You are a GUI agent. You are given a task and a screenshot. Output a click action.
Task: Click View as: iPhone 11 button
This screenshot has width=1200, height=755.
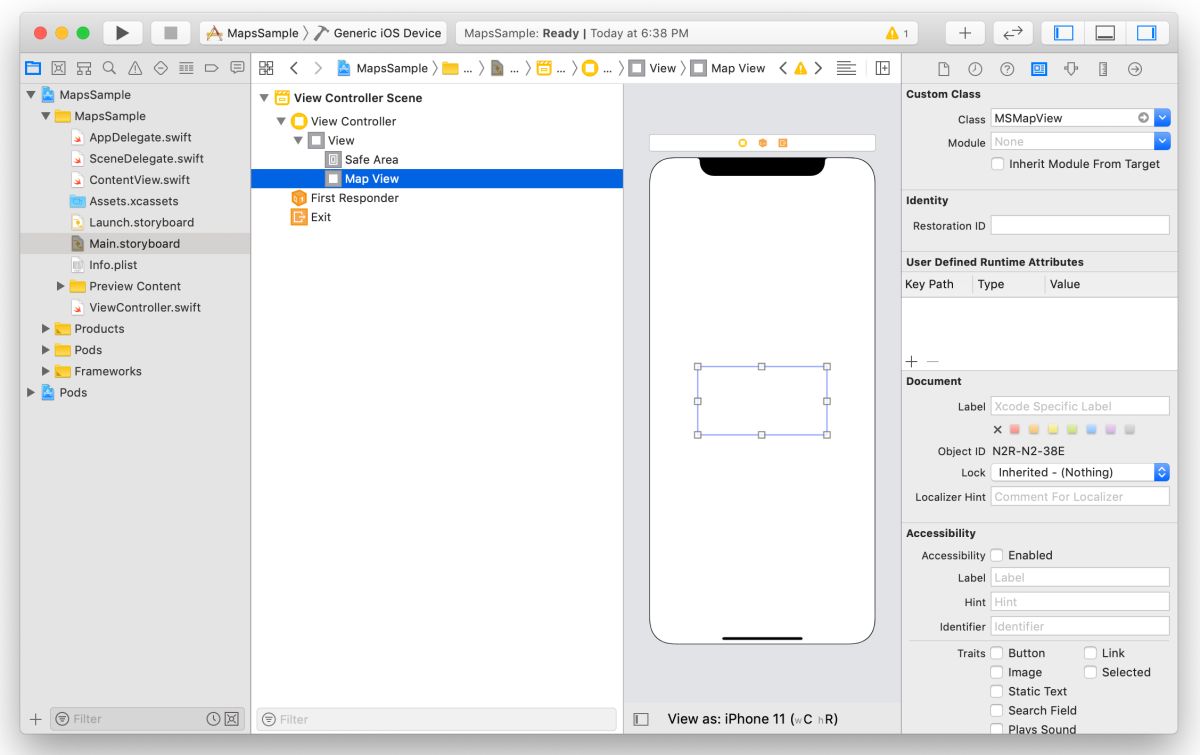[753, 719]
